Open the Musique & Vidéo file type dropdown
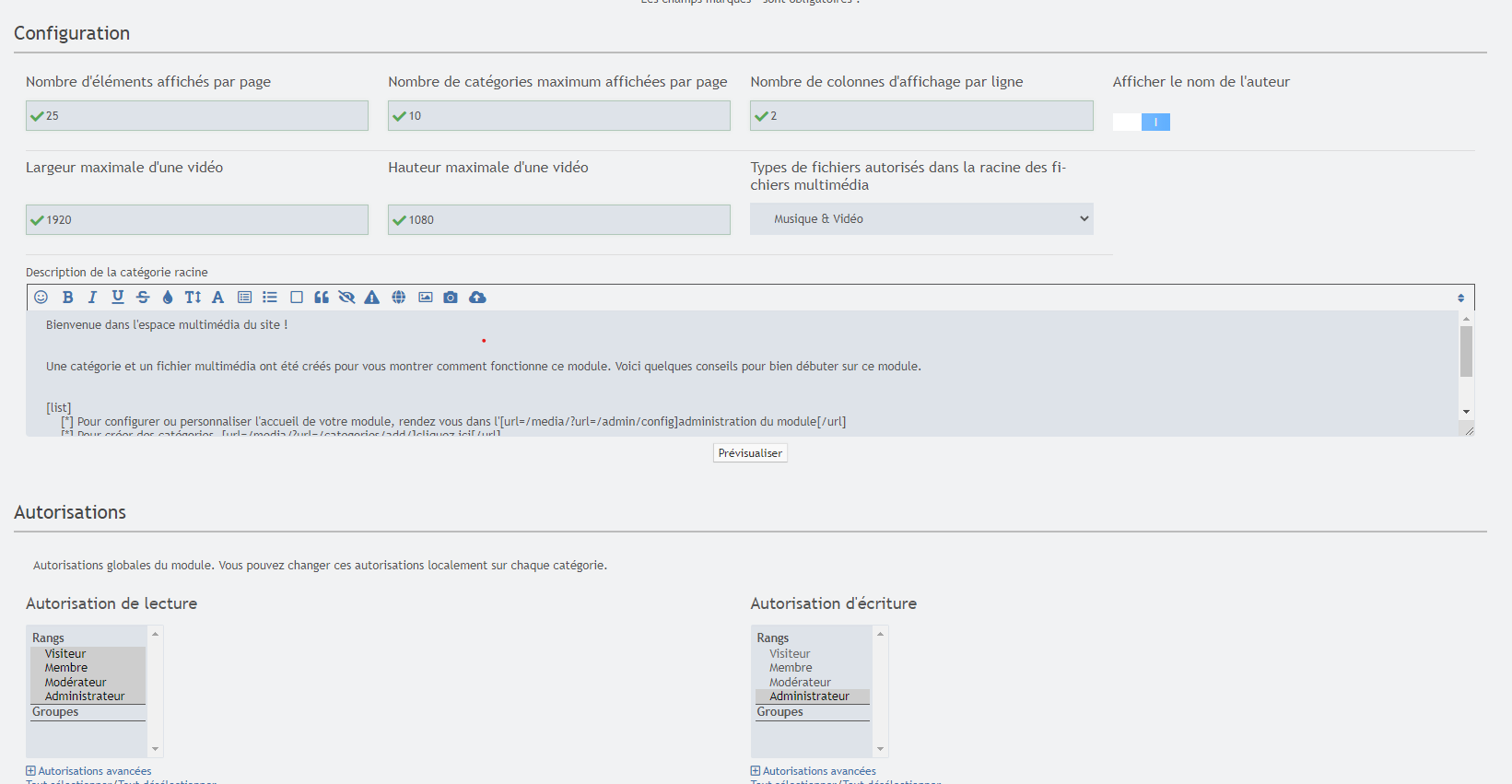The width and height of the screenshot is (1512, 784). pyautogui.click(x=921, y=219)
